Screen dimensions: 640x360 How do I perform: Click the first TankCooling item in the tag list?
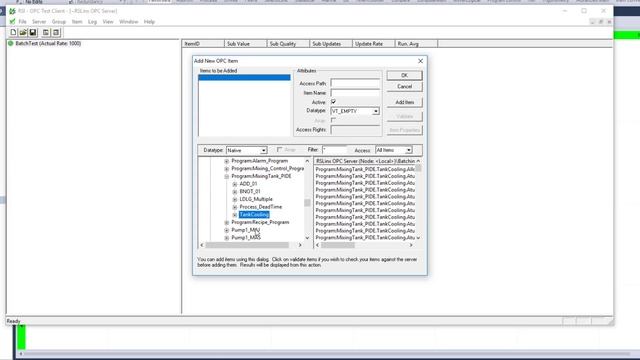365,169
